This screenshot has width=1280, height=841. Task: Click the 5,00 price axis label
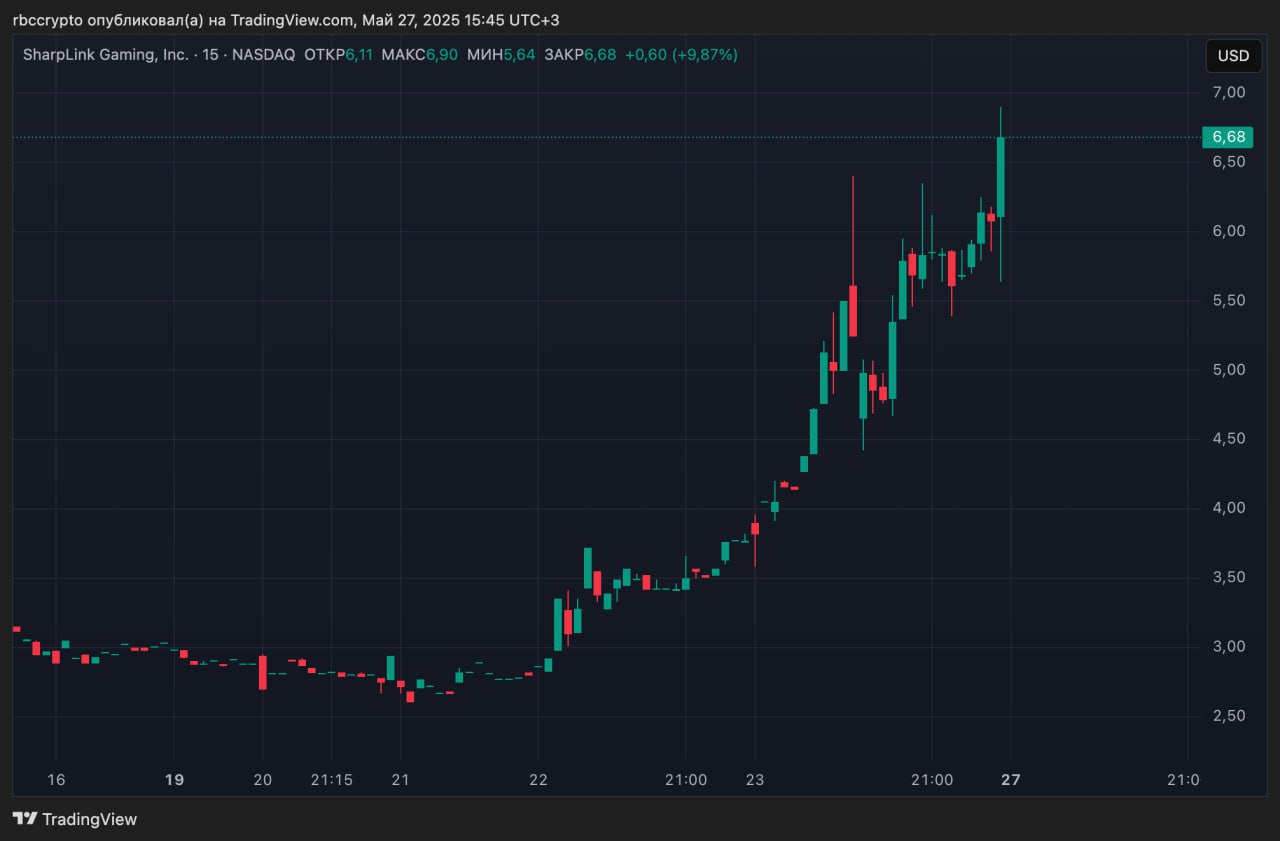click(x=1228, y=369)
